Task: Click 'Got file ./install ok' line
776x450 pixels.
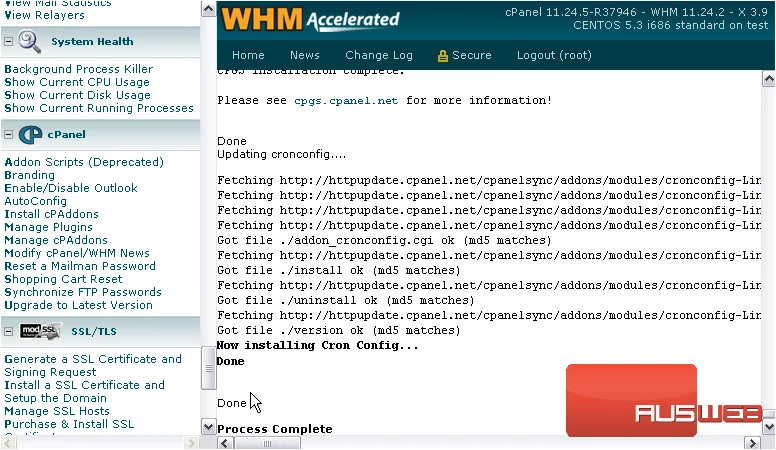Action: coord(339,270)
